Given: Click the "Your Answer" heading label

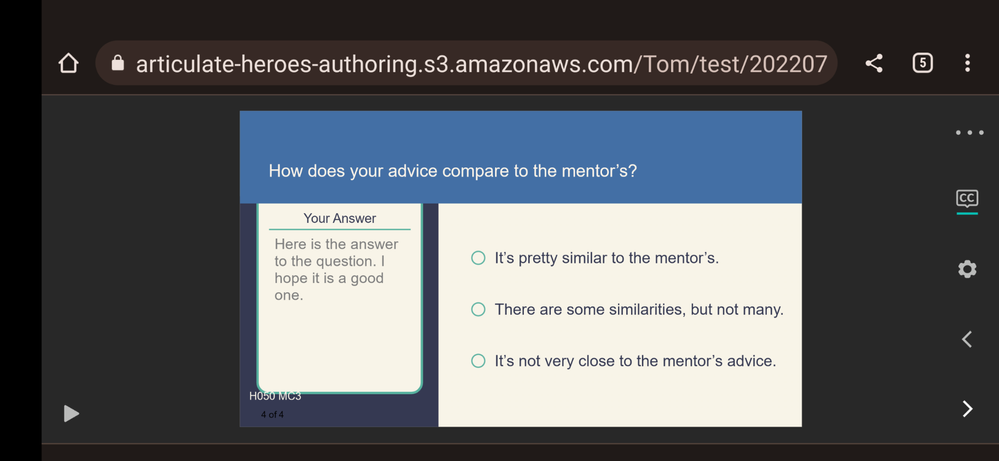Looking at the screenshot, I should (x=340, y=219).
